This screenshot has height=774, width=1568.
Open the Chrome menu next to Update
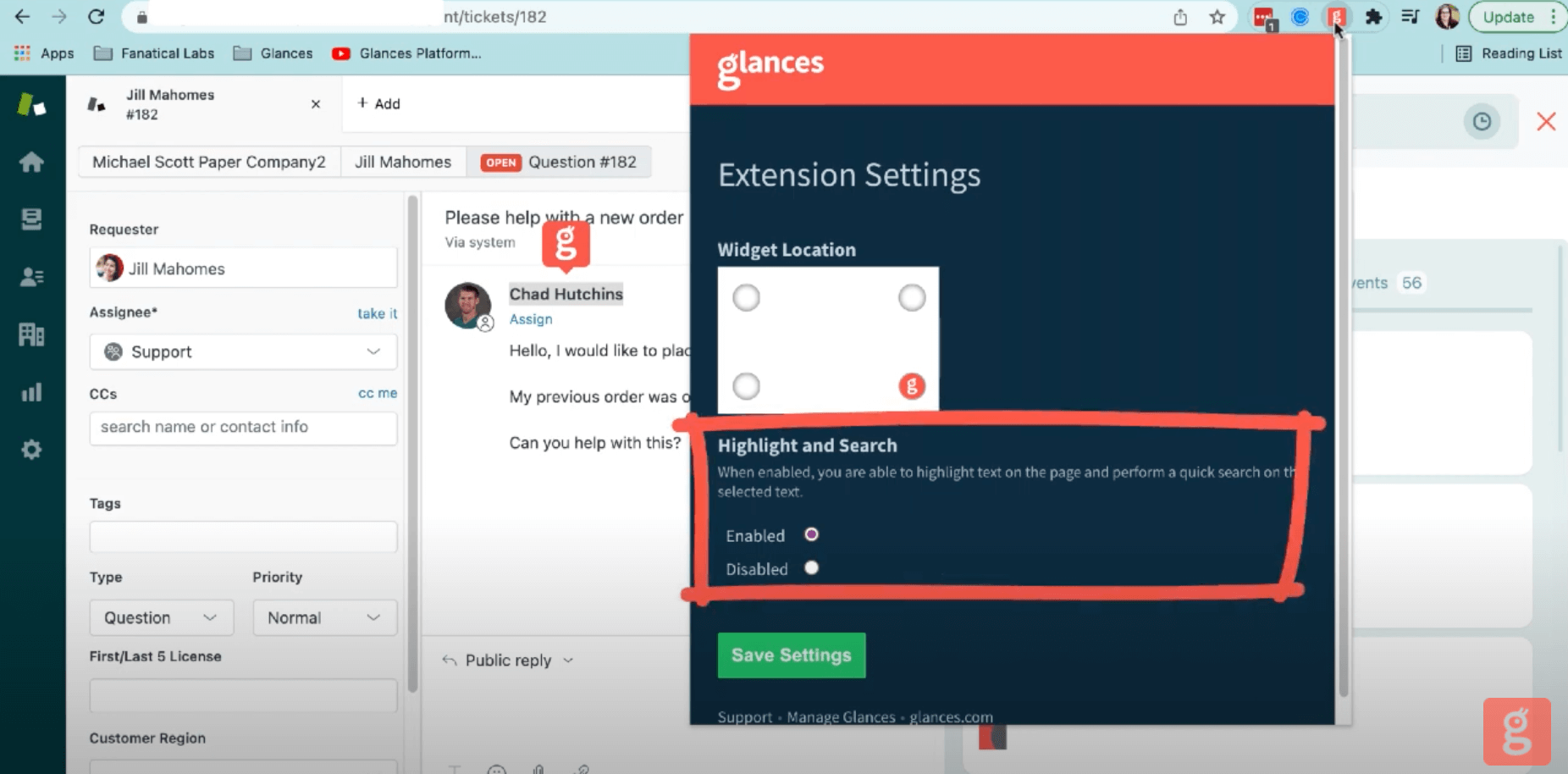[x=1554, y=17]
